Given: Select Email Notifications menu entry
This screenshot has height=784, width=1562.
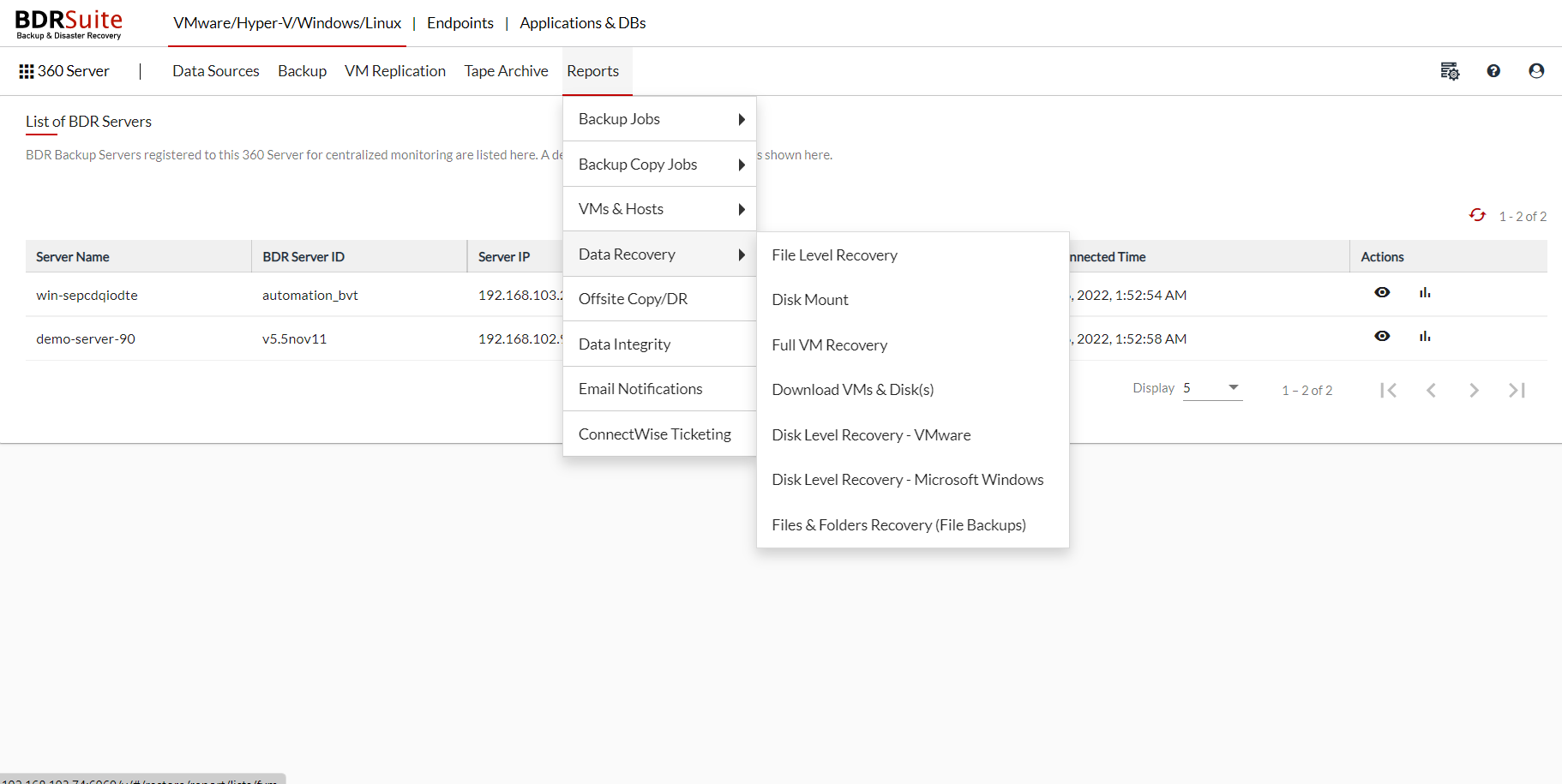Looking at the screenshot, I should tap(659, 389).
